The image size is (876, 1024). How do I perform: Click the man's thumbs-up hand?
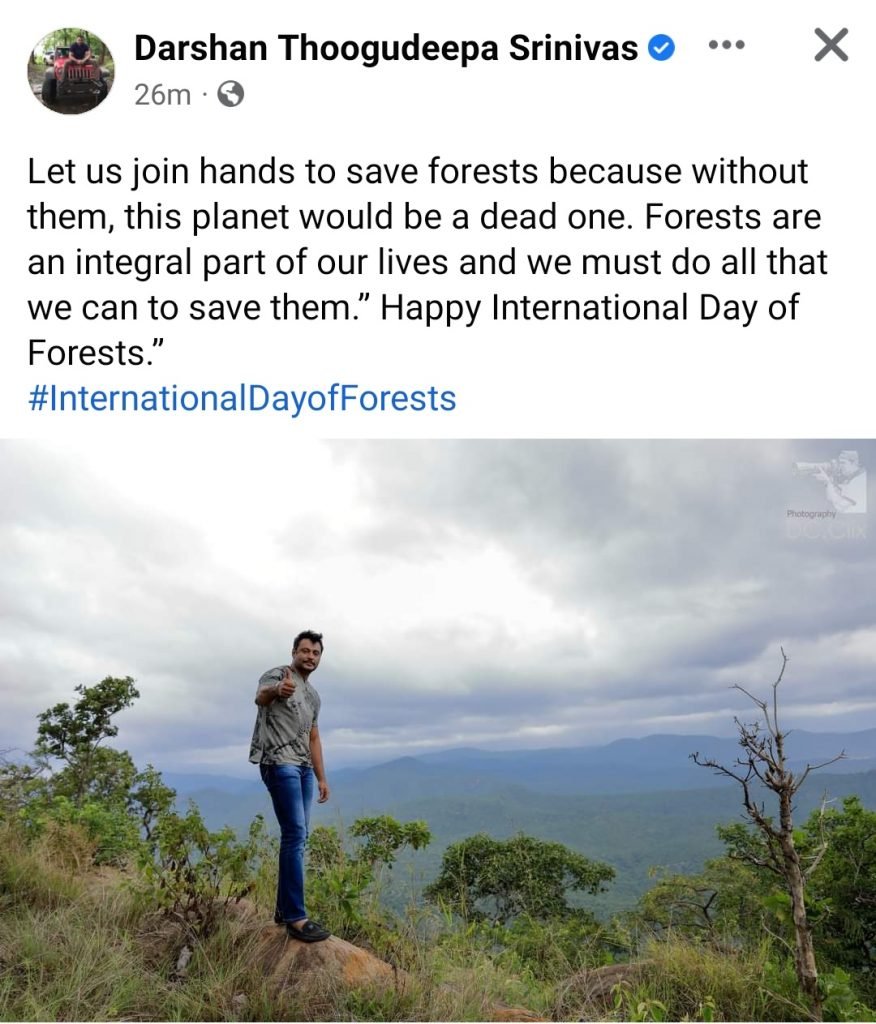pos(285,686)
